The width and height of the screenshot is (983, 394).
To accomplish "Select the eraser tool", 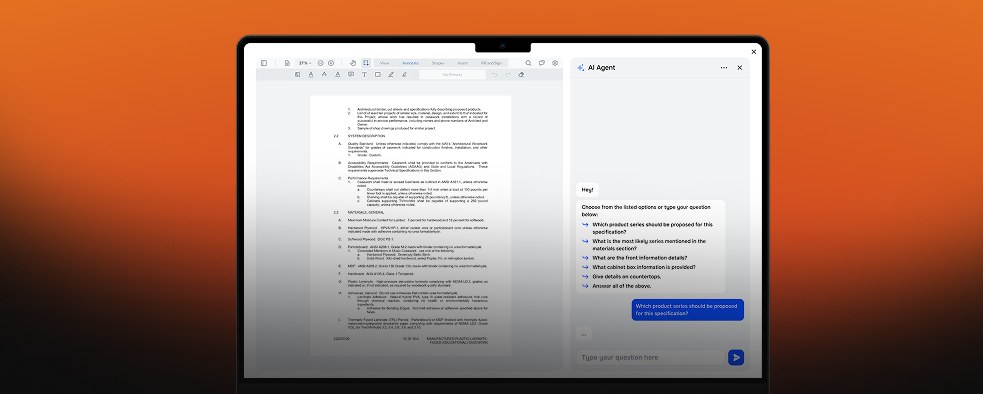I will pyautogui.click(x=521, y=74).
